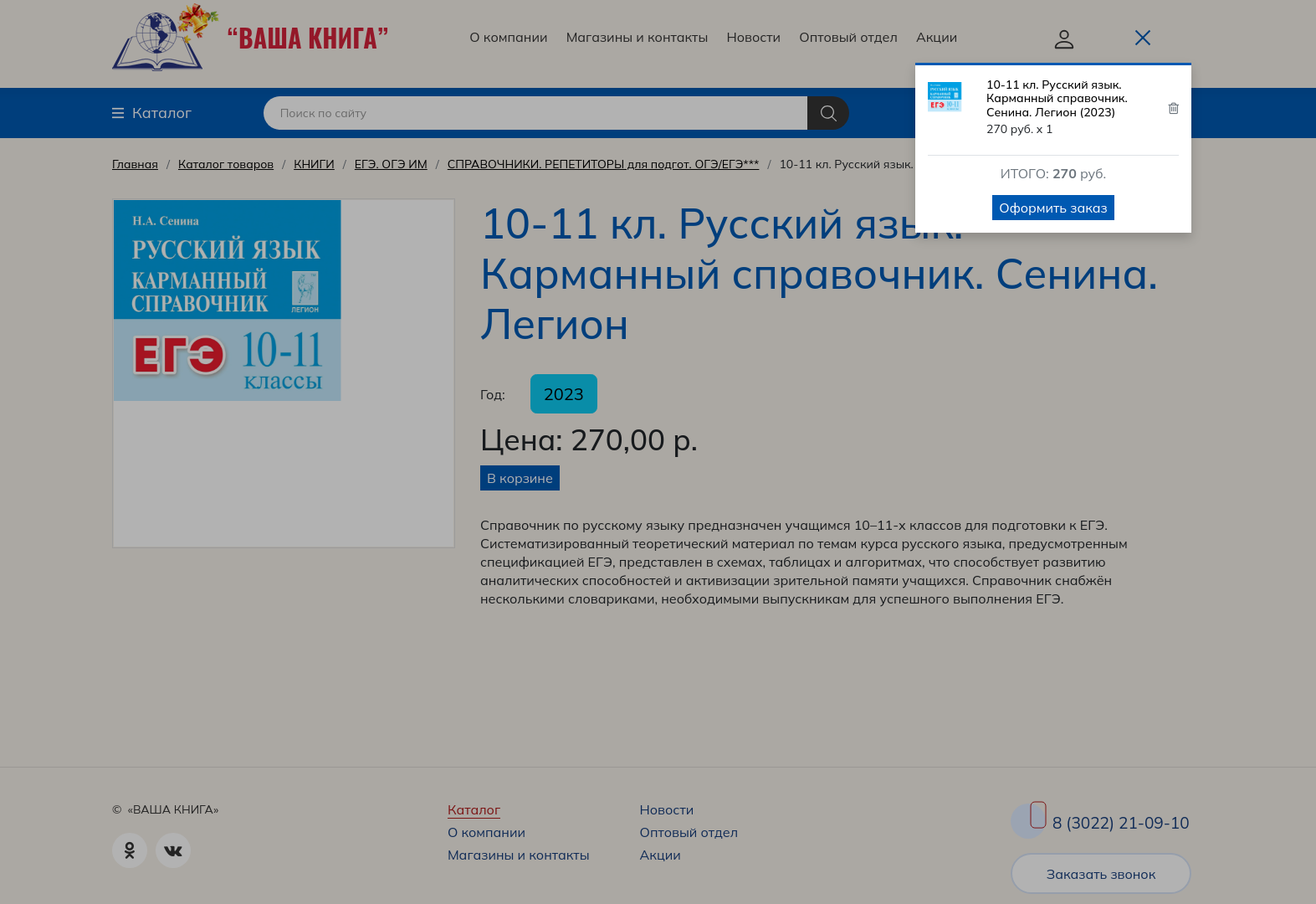This screenshot has width=1316, height=904.
Task: Click the Ваша Книга globe logo
Action: coord(165,38)
